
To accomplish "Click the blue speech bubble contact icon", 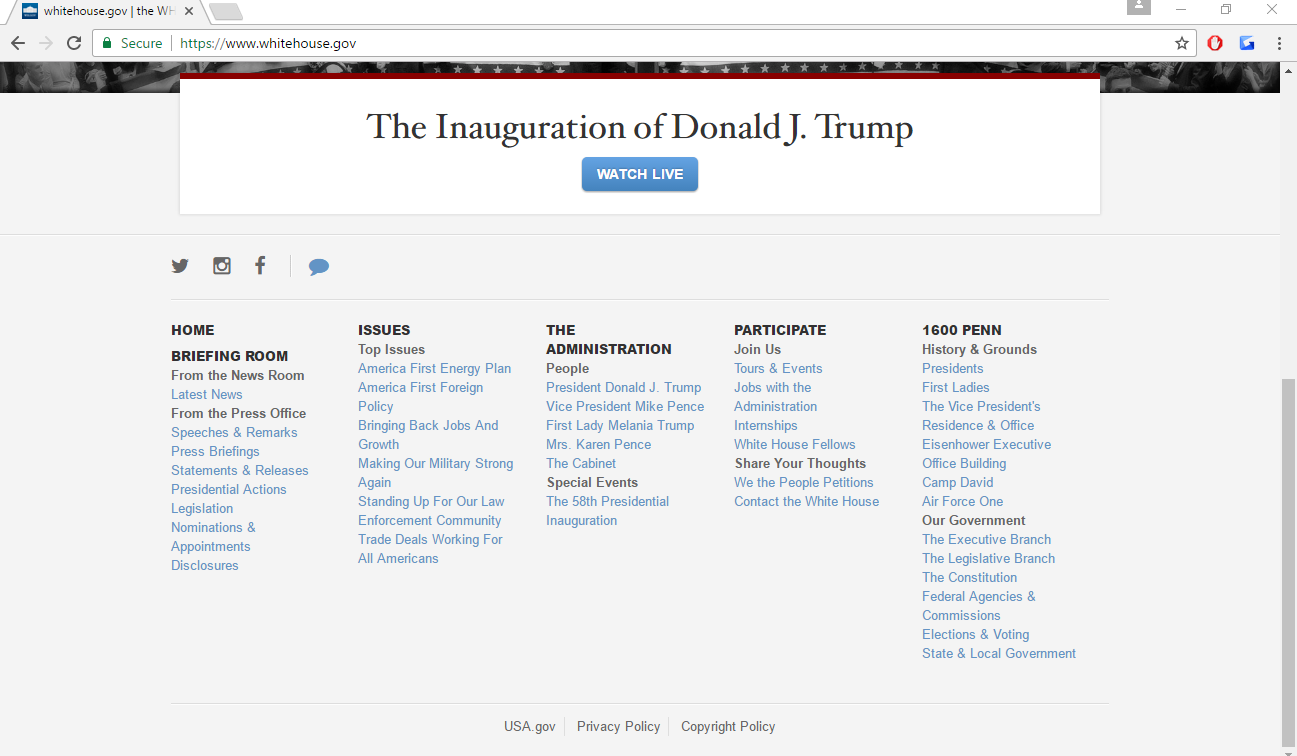I will click(319, 267).
